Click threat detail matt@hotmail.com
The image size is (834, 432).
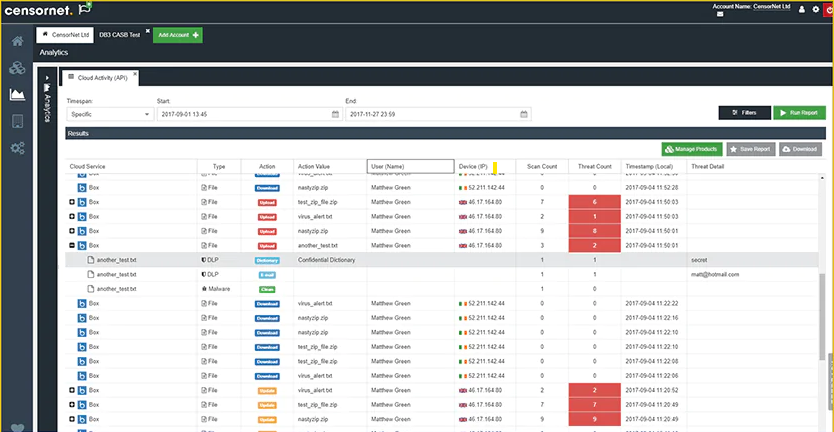[x=715, y=275]
